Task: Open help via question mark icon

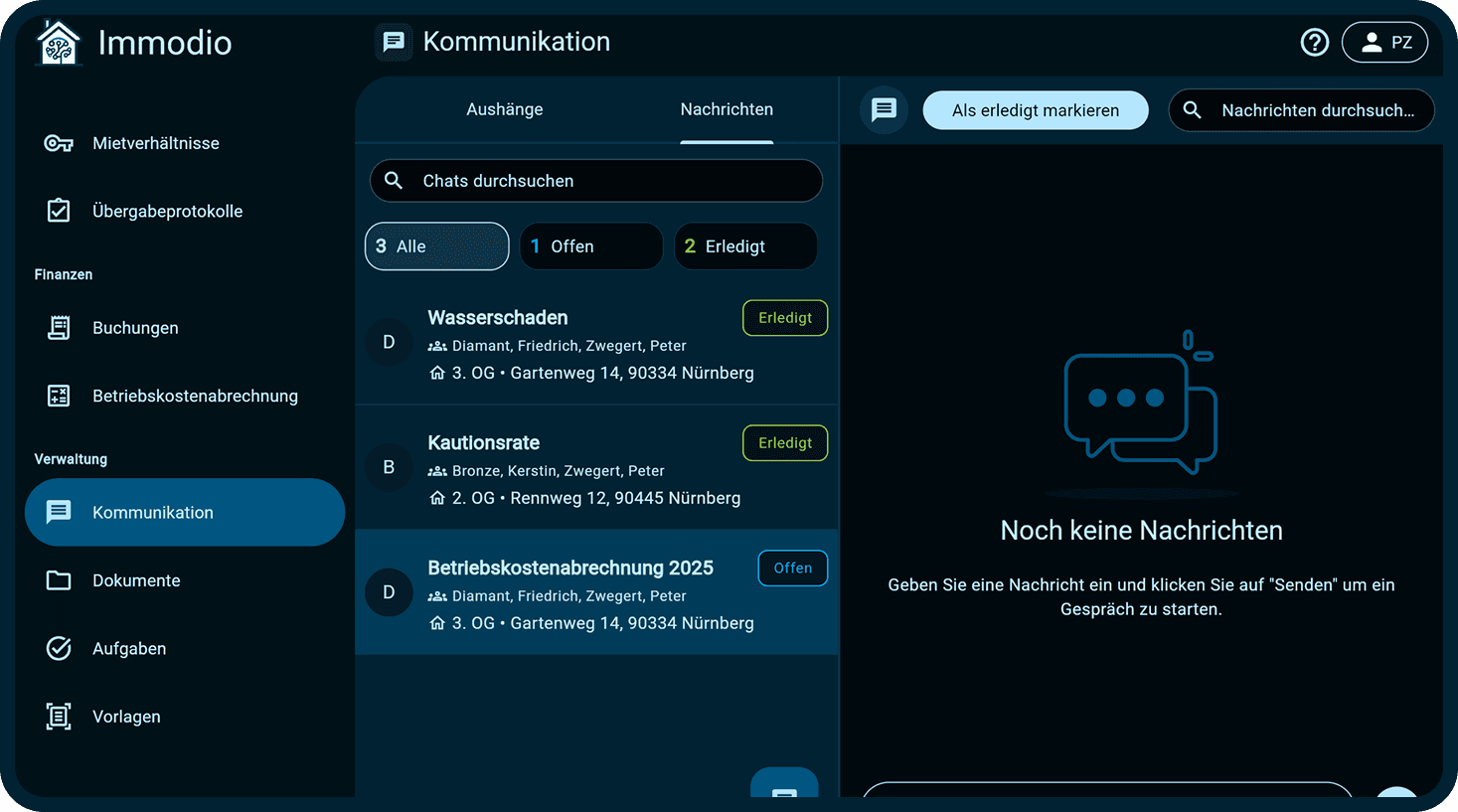Action: pyautogui.click(x=1315, y=42)
